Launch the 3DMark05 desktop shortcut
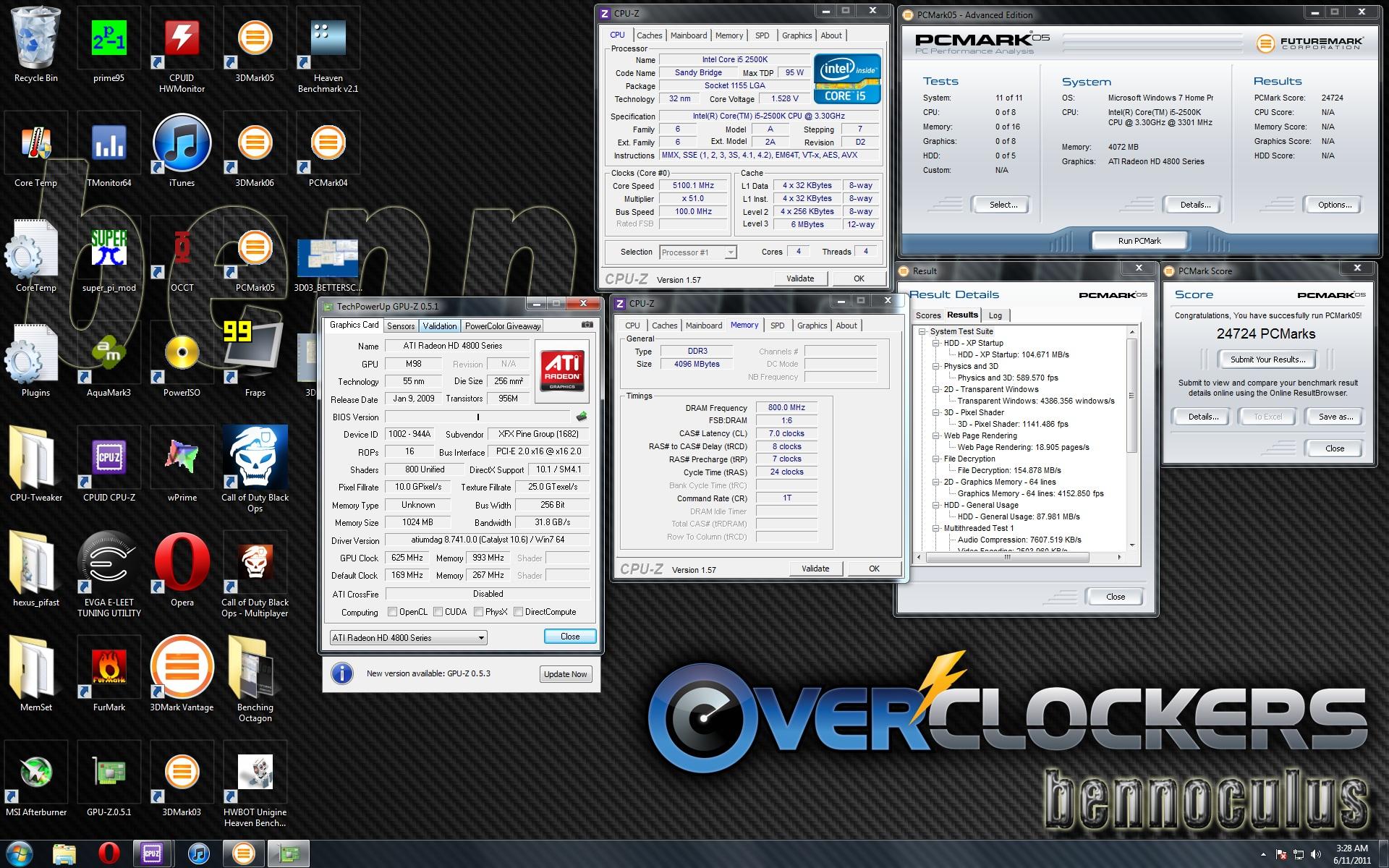The image size is (1389, 868). [x=255, y=45]
